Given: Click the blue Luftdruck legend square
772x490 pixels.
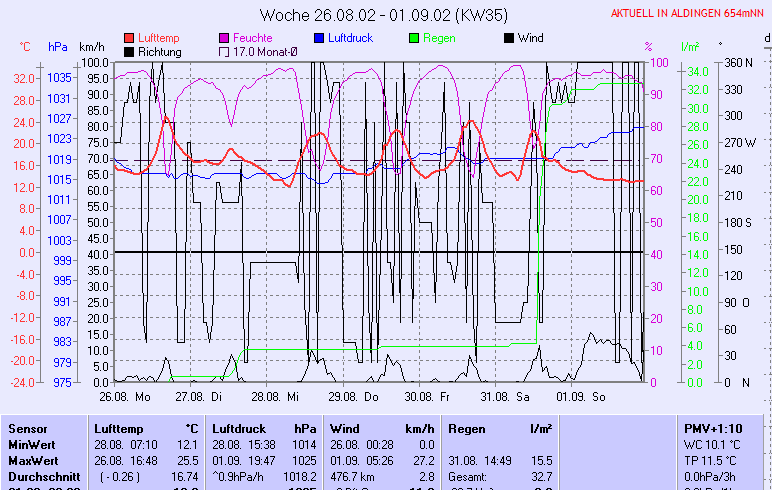Looking at the screenshot, I should coord(319,38).
